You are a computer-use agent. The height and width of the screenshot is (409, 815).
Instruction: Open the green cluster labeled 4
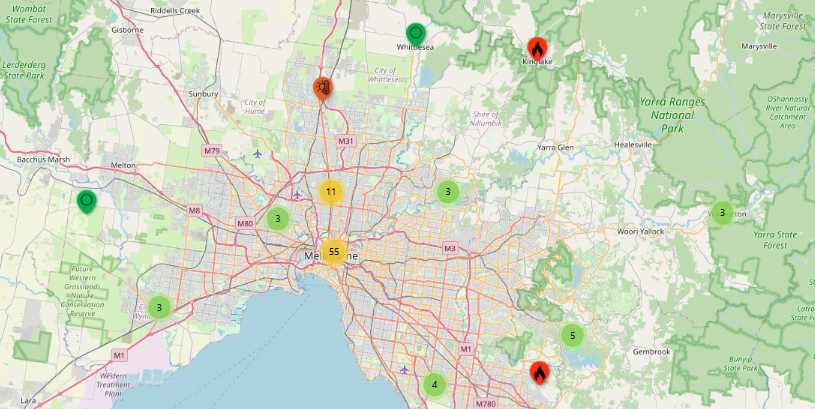click(x=434, y=384)
